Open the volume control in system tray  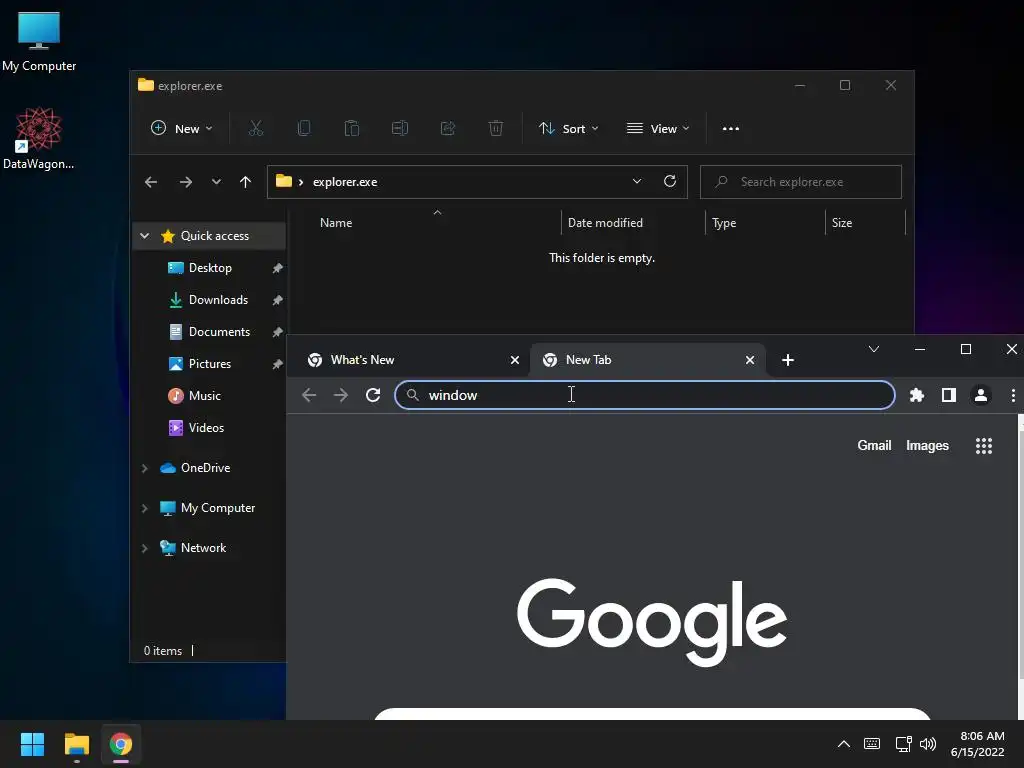coord(928,744)
